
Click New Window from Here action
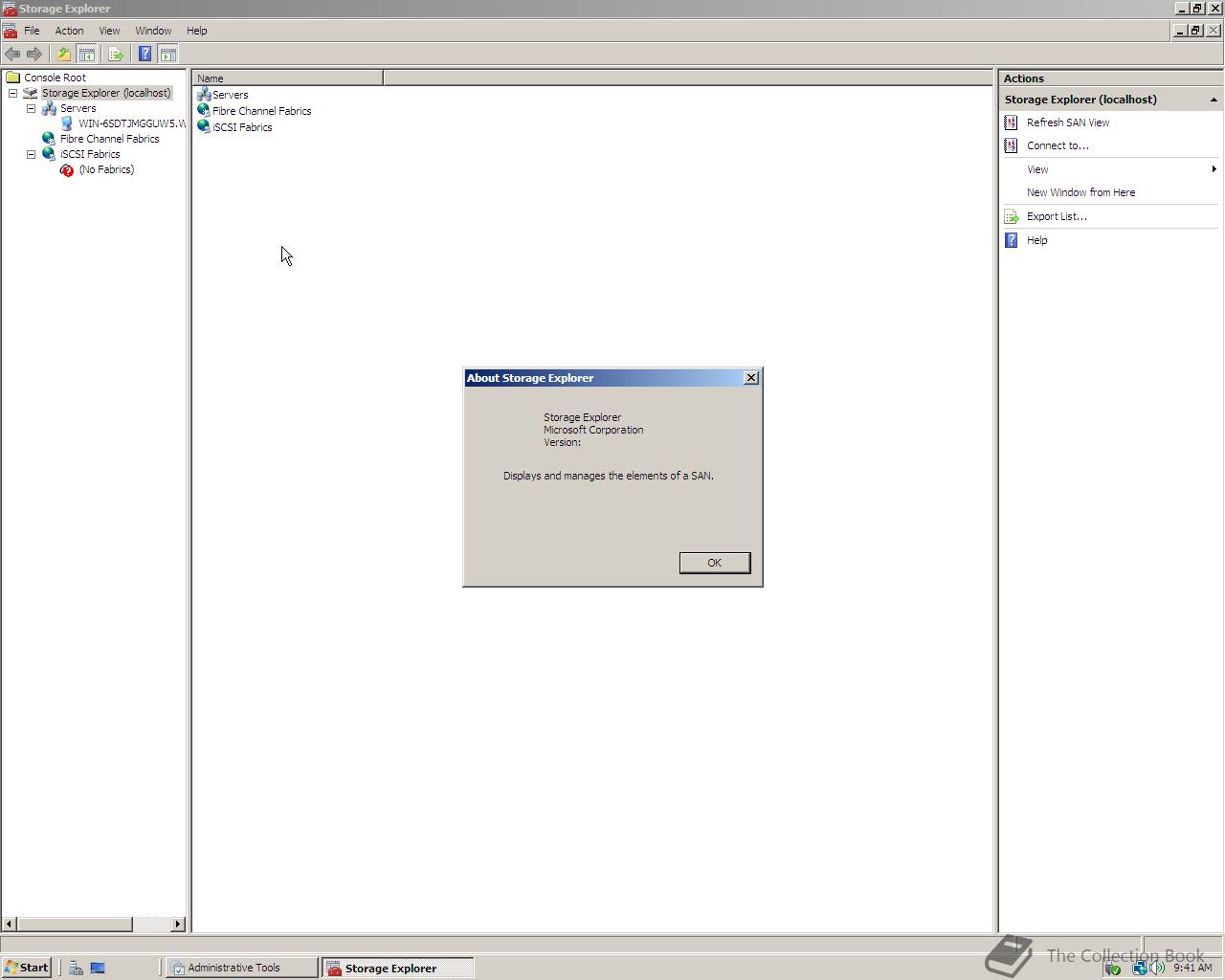tap(1080, 192)
